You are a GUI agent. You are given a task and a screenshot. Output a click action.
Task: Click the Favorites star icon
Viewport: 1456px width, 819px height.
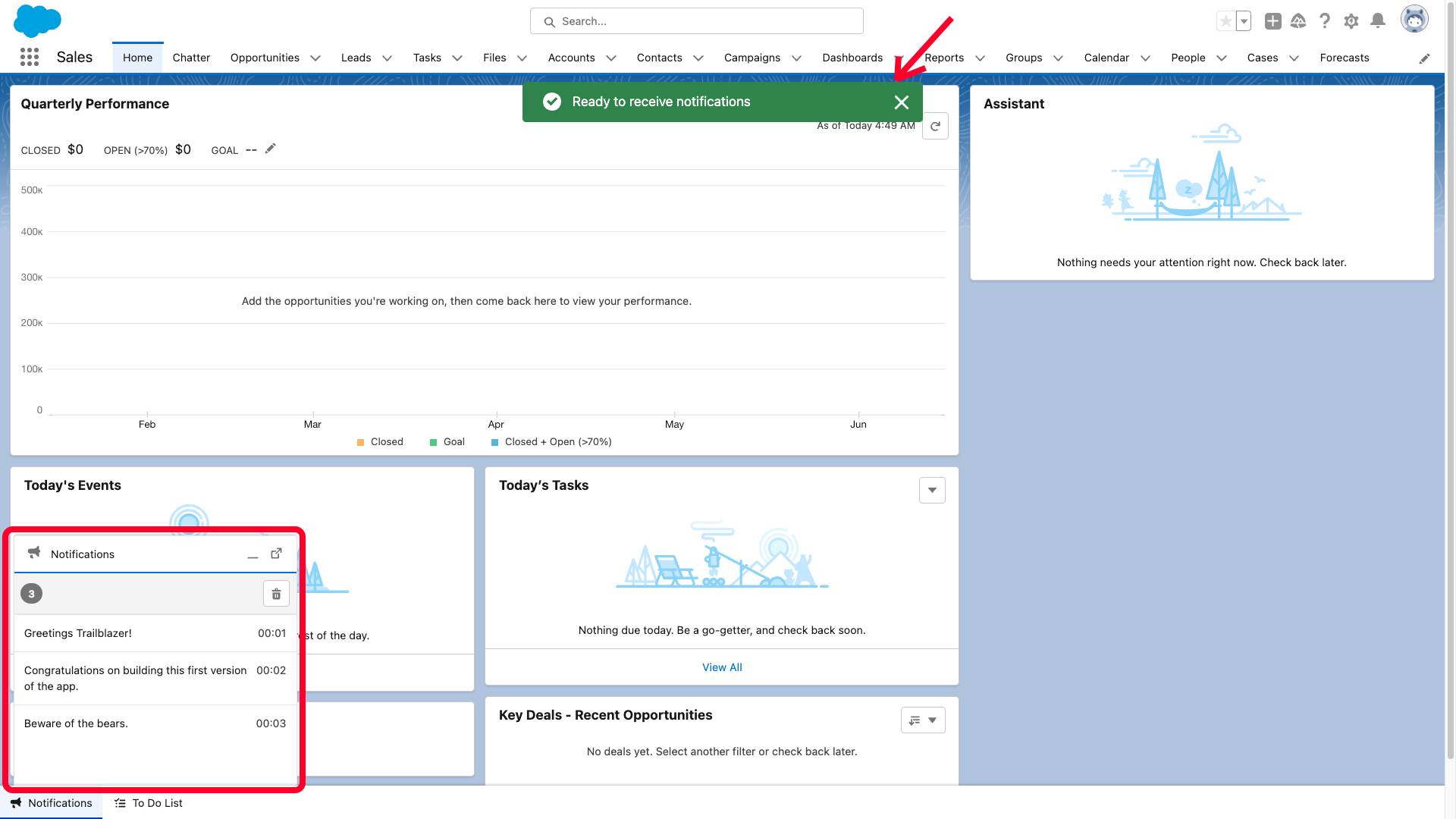1225,21
